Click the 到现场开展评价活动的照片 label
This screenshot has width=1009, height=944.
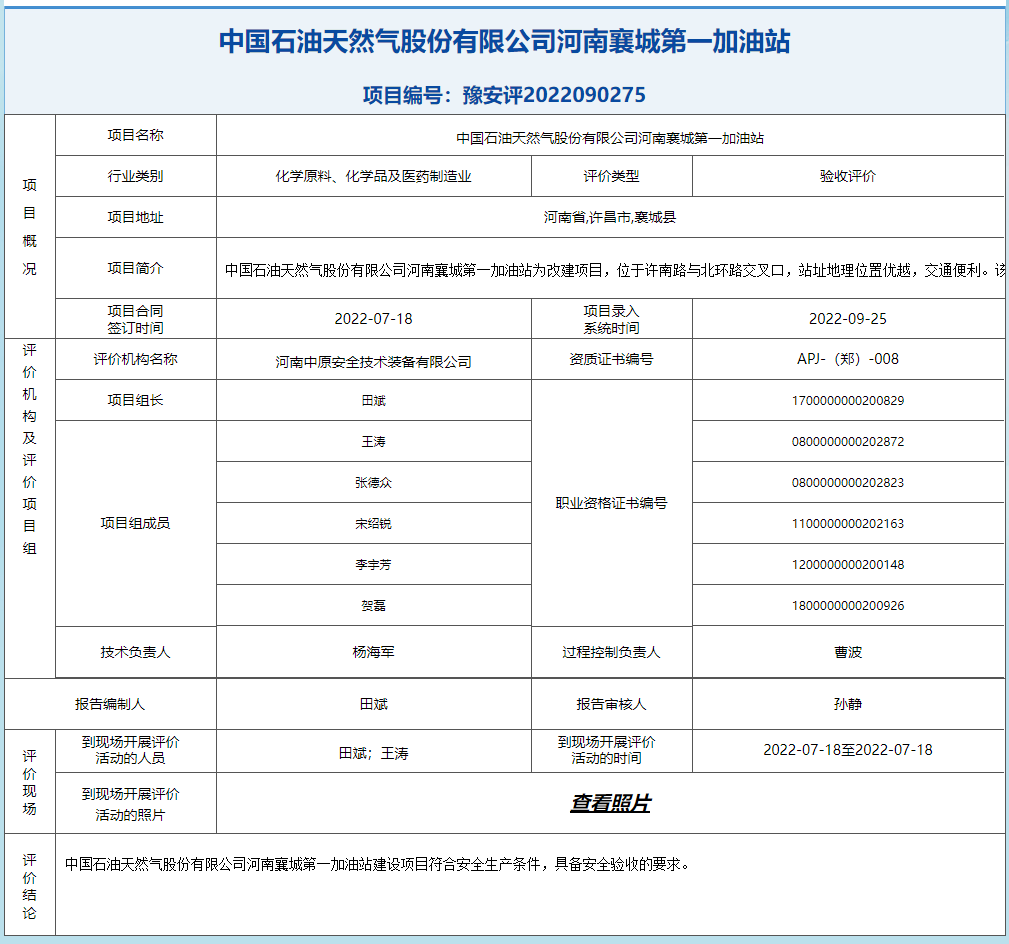click(x=131, y=804)
